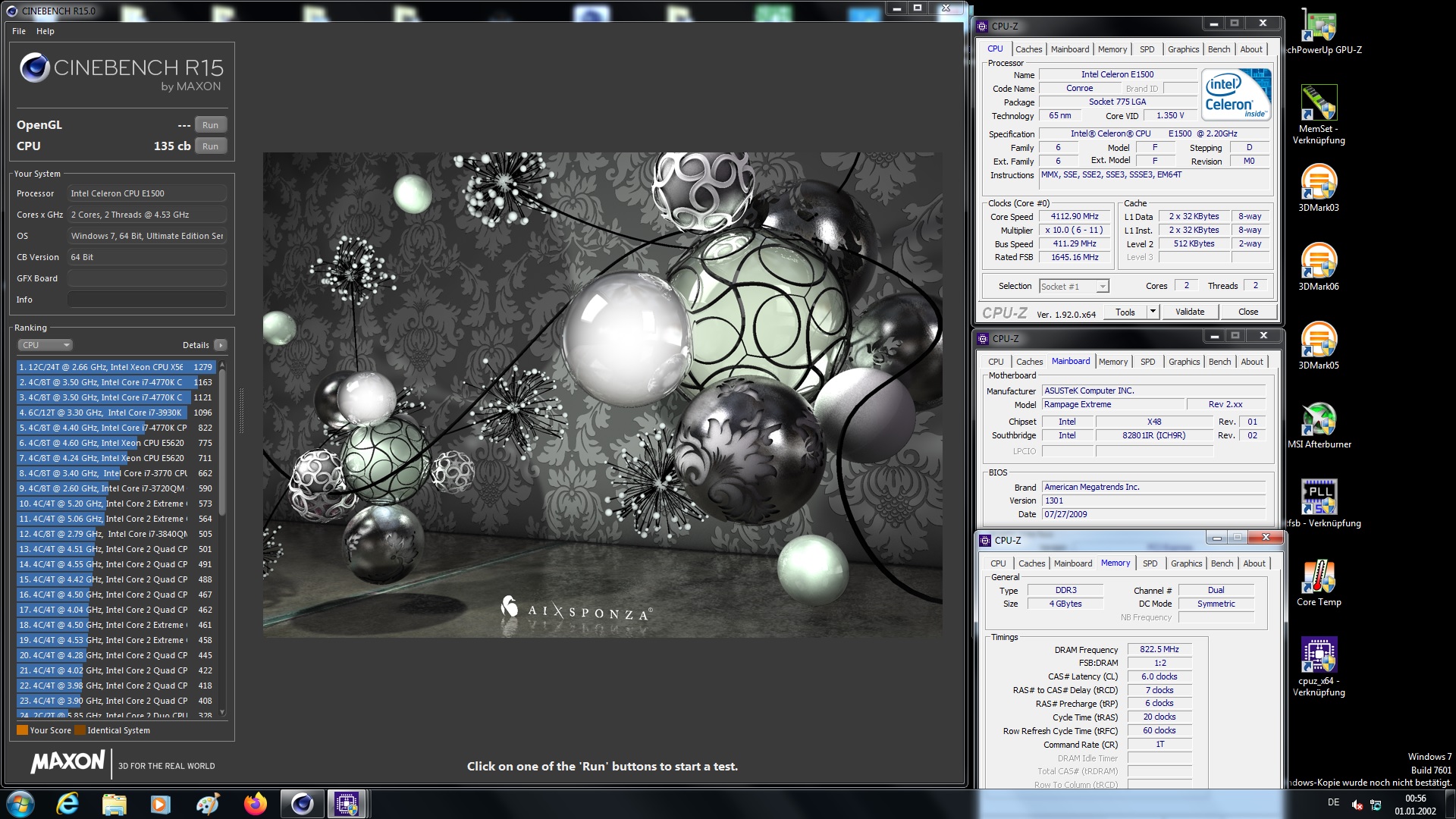Open Bench tab in top CPU-Z window
Screen dimensions: 1456x819
click(1219, 49)
